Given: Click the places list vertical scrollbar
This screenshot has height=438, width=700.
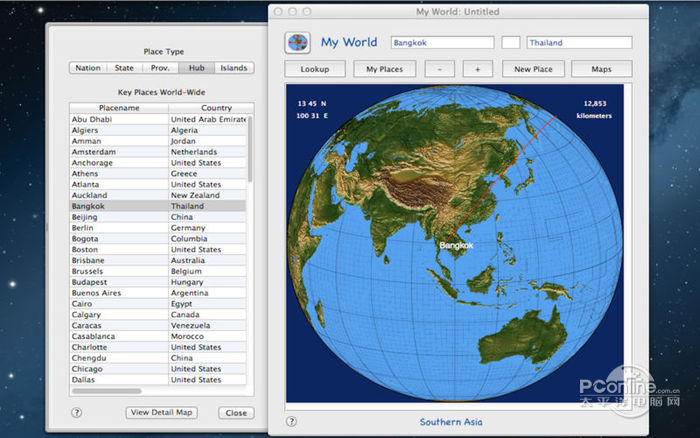Looking at the screenshot, I should click(250, 149).
